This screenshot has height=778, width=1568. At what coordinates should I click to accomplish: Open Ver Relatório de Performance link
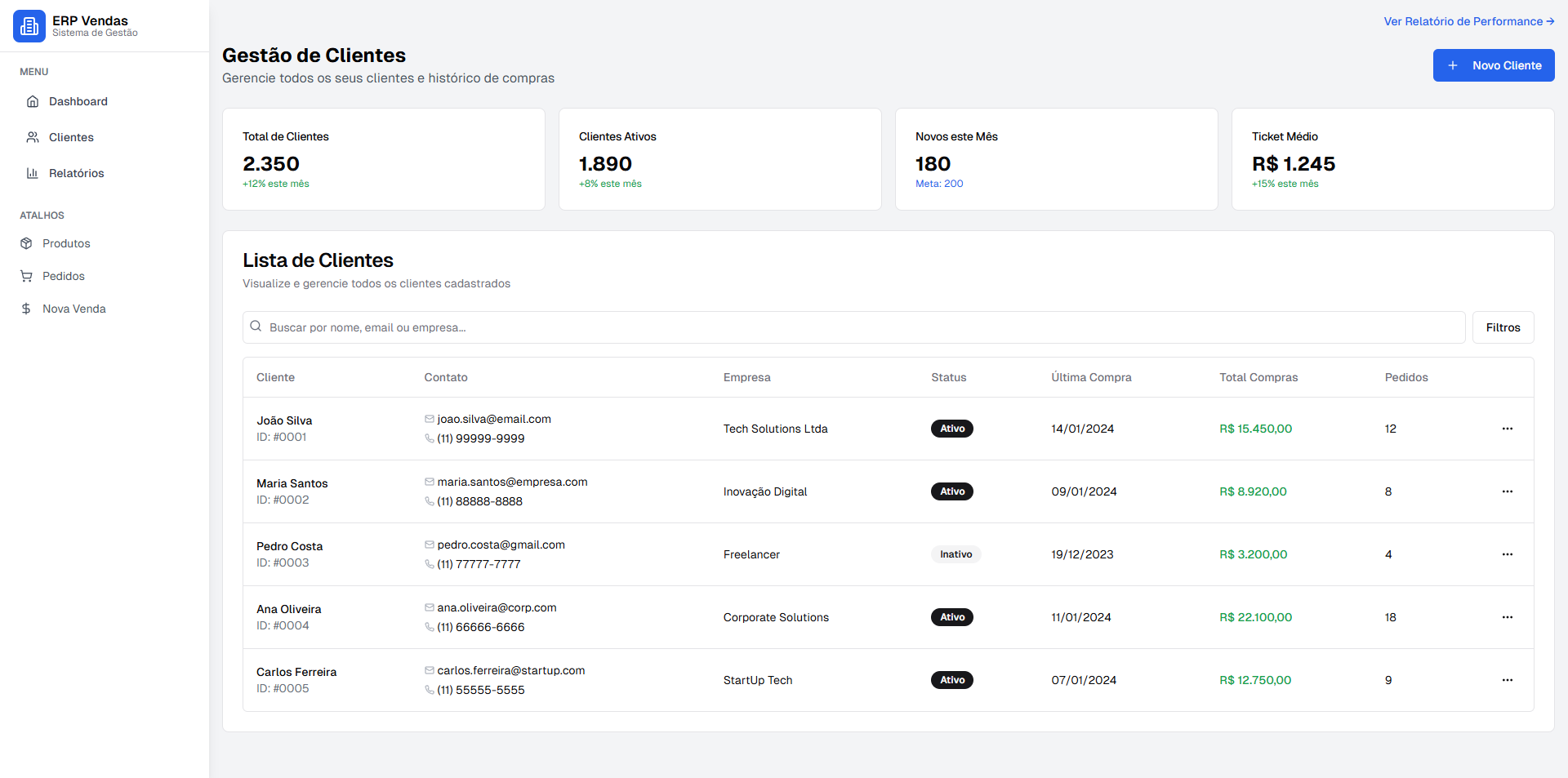point(1468,21)
